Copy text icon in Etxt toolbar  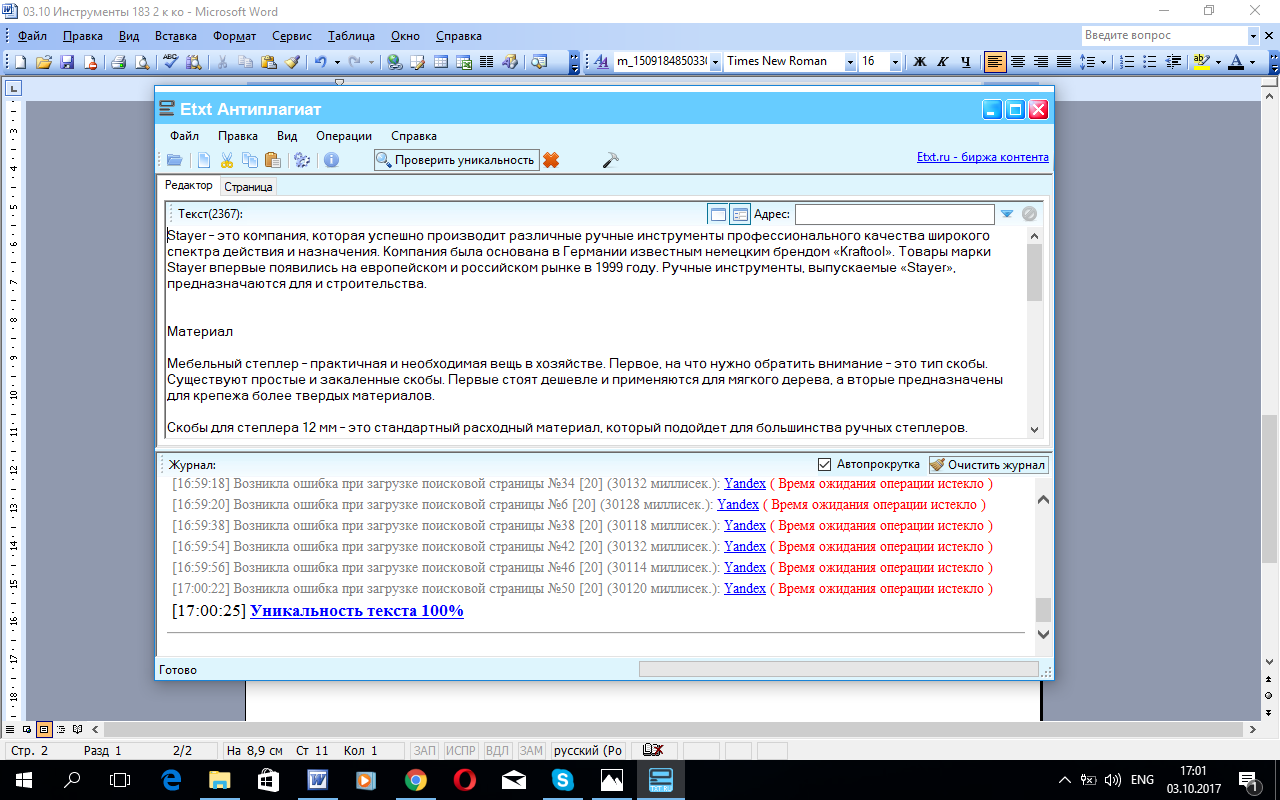(249, 160)
